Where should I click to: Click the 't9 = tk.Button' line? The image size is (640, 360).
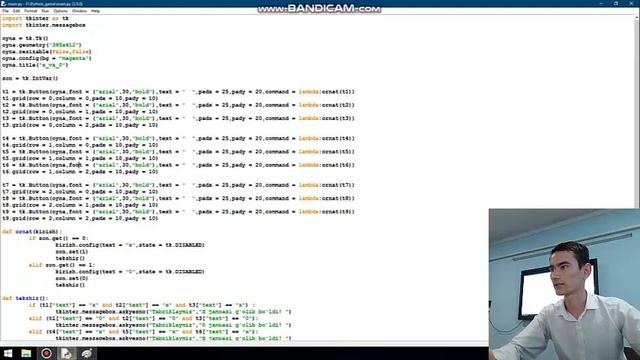point(178,212)
